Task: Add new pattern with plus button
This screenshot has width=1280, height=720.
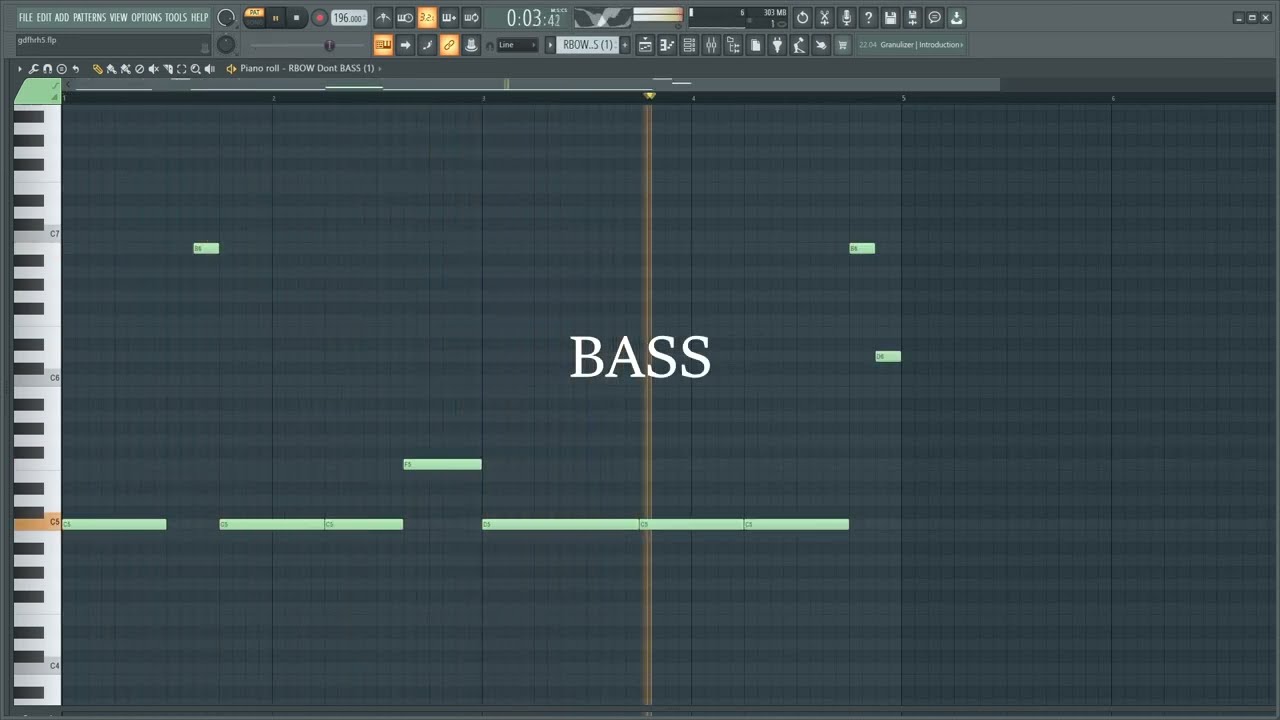Action: (625, 45)
